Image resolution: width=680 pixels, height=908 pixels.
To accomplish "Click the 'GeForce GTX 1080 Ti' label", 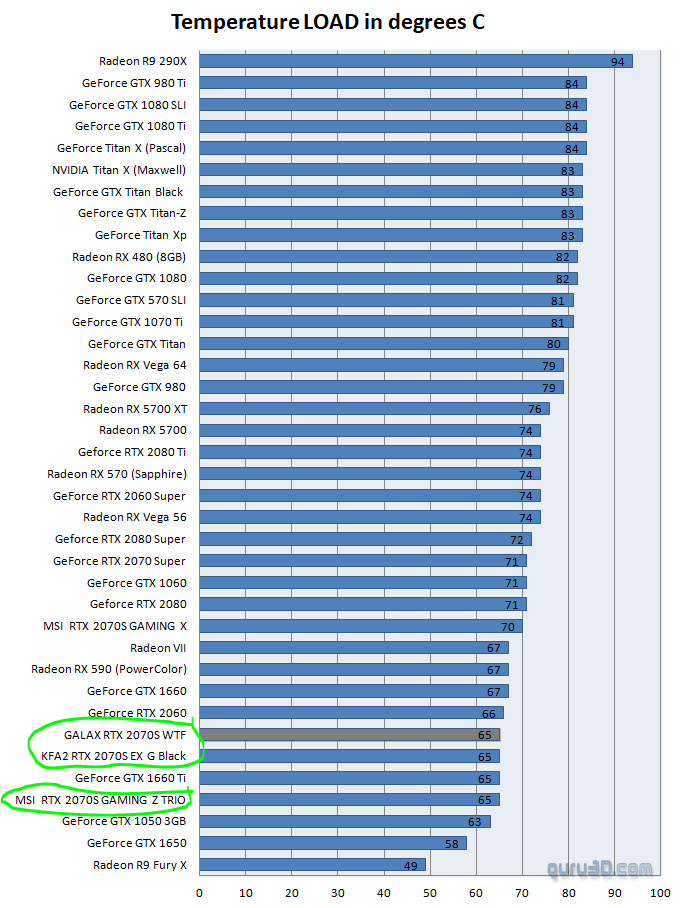I will click(130, 126).
